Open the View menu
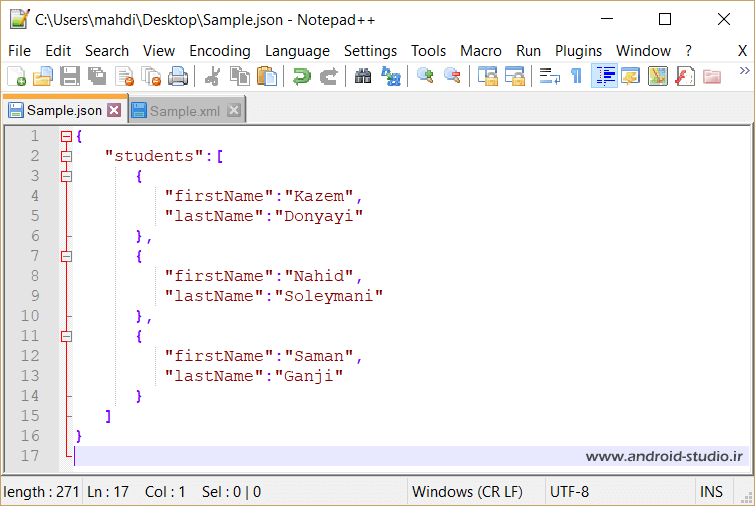The height and width of the screenshot is (506, 755). pos(158,51)
